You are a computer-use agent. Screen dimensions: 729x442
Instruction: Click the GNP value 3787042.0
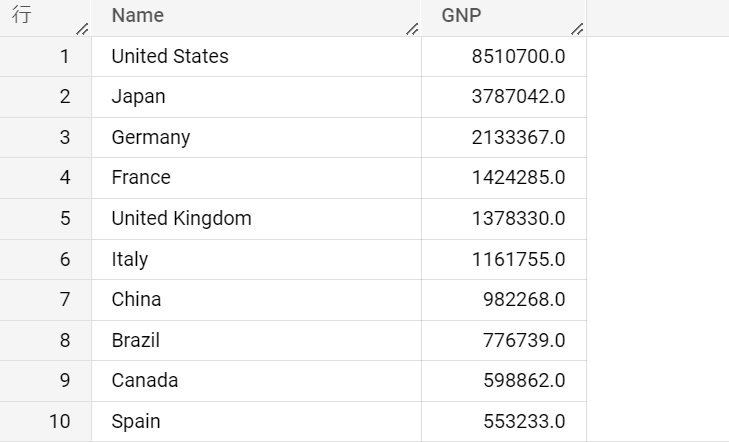(x=504, y=97)
